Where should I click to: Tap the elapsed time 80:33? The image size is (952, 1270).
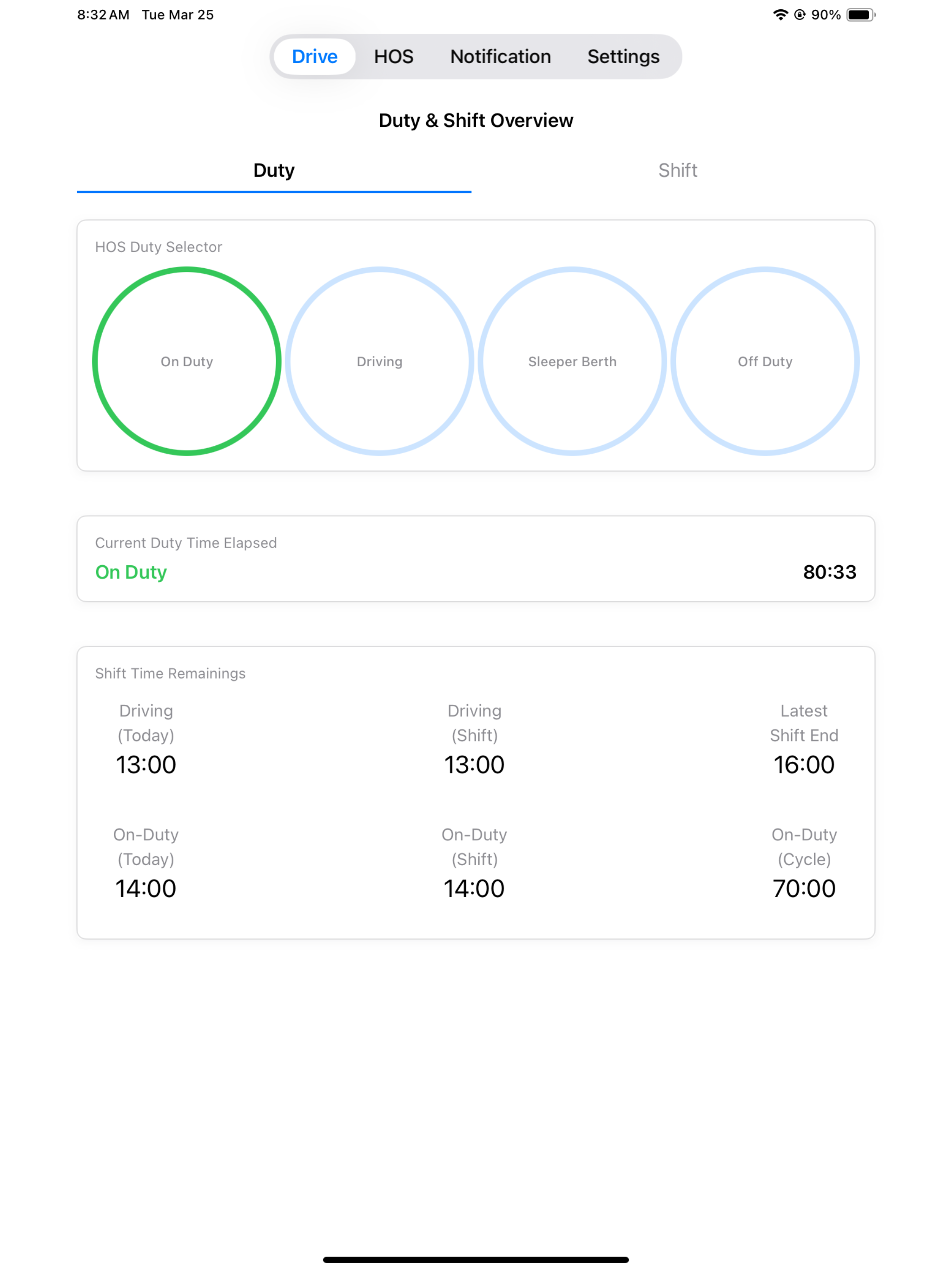(829, 572)
